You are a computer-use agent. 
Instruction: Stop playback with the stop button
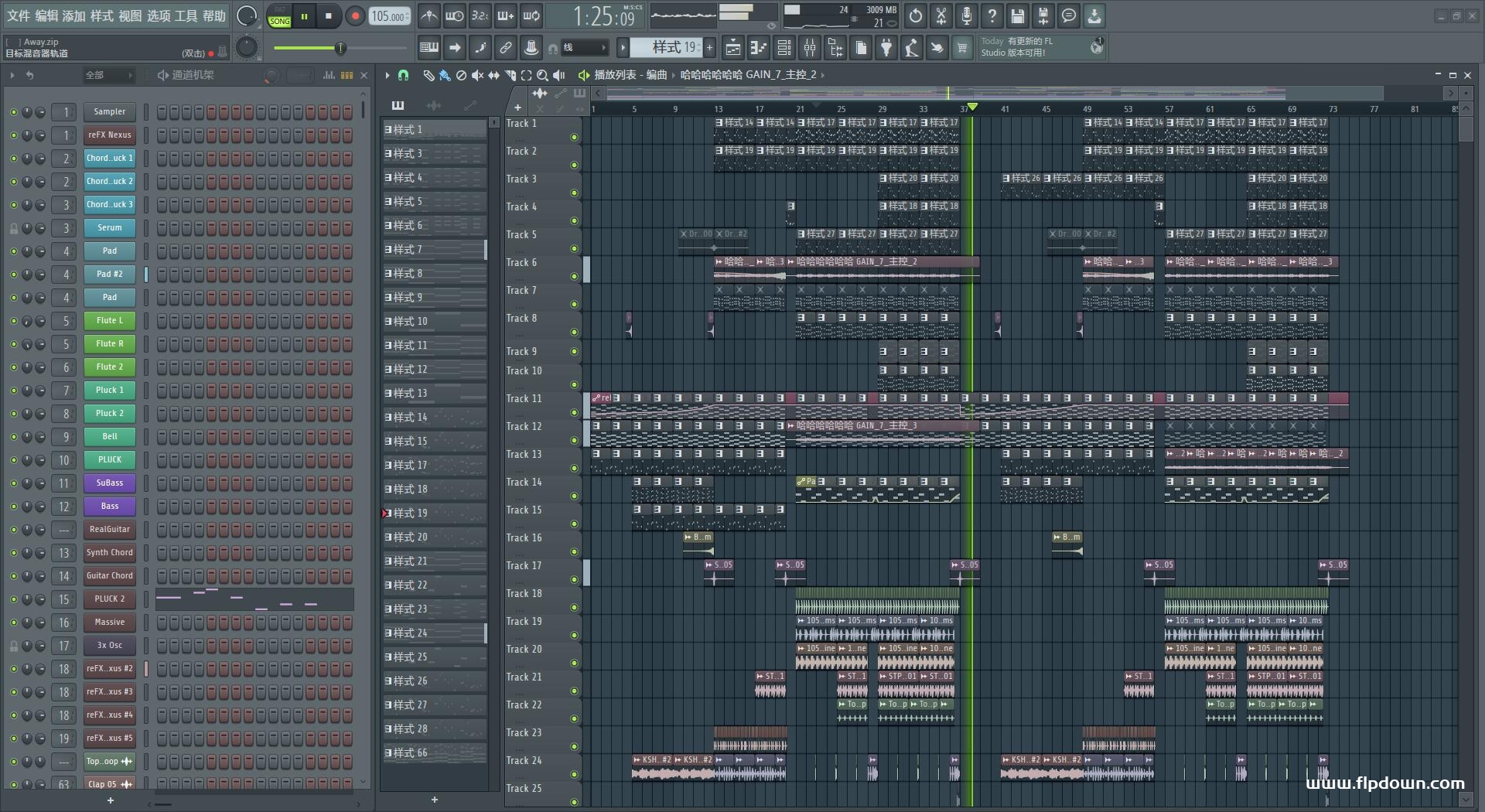pyautogui.click(x=329, y=15)
